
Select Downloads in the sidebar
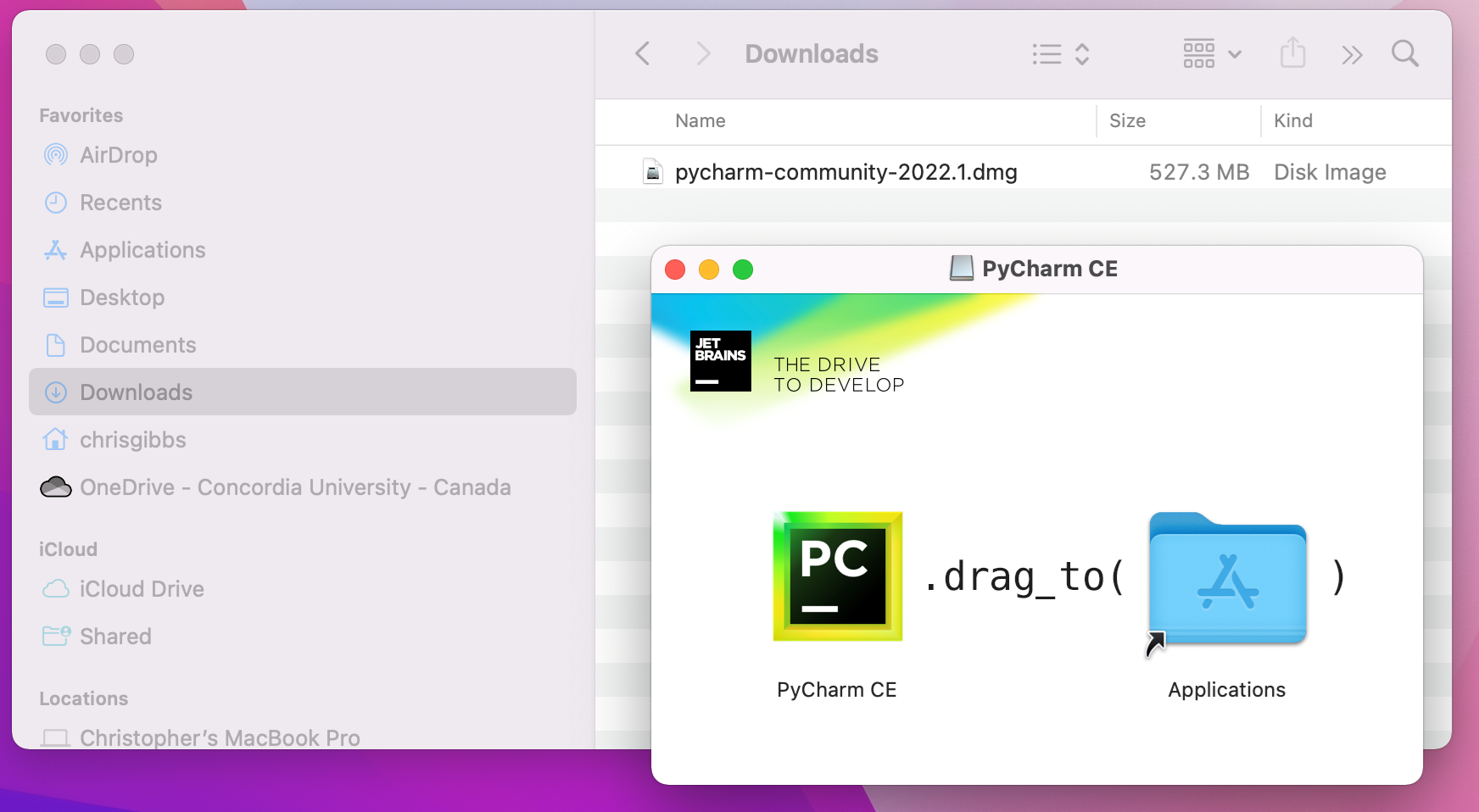pos(303,392)
